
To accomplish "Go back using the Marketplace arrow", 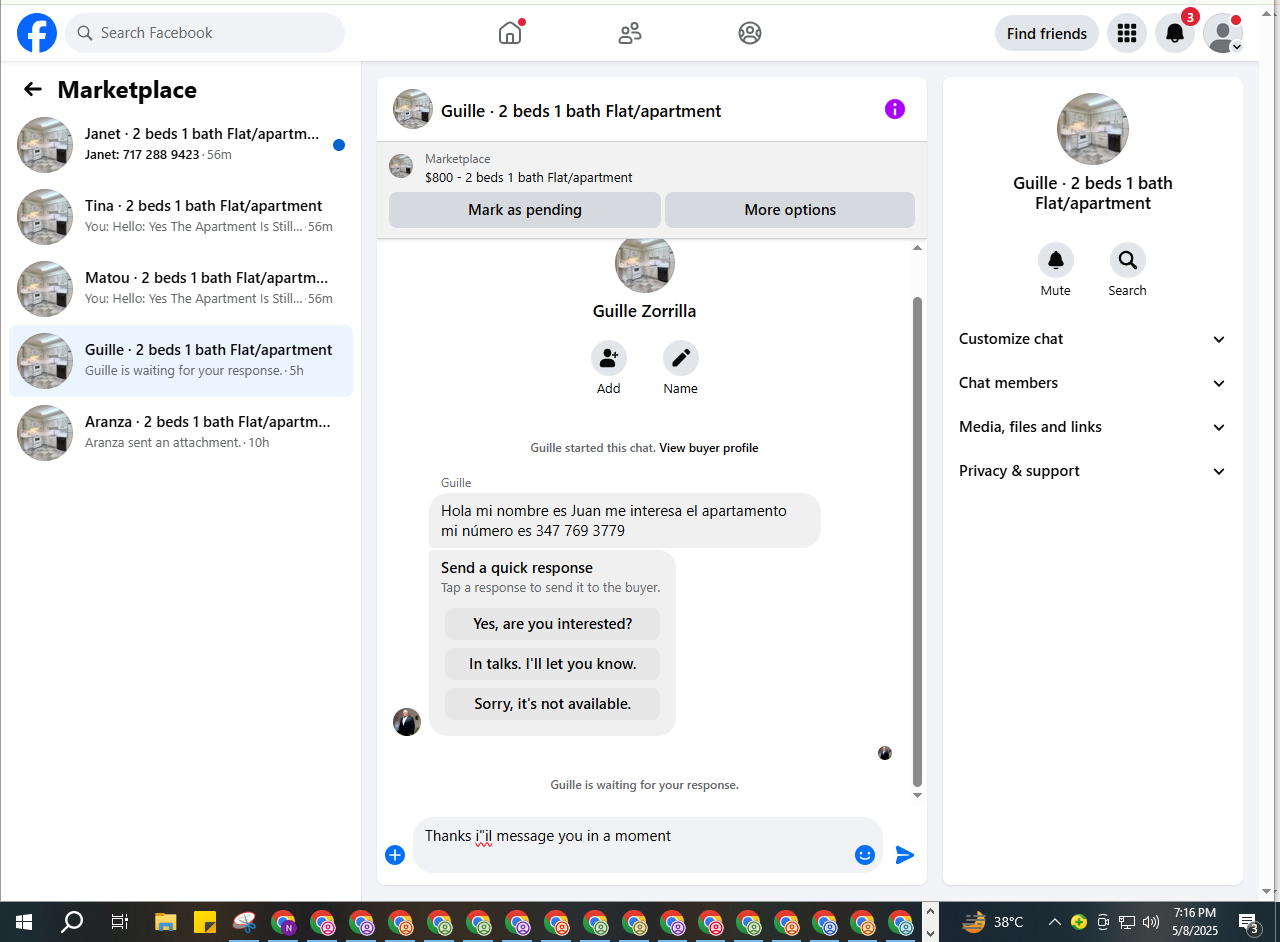I will pyautogui.click(x=33, y=90).
